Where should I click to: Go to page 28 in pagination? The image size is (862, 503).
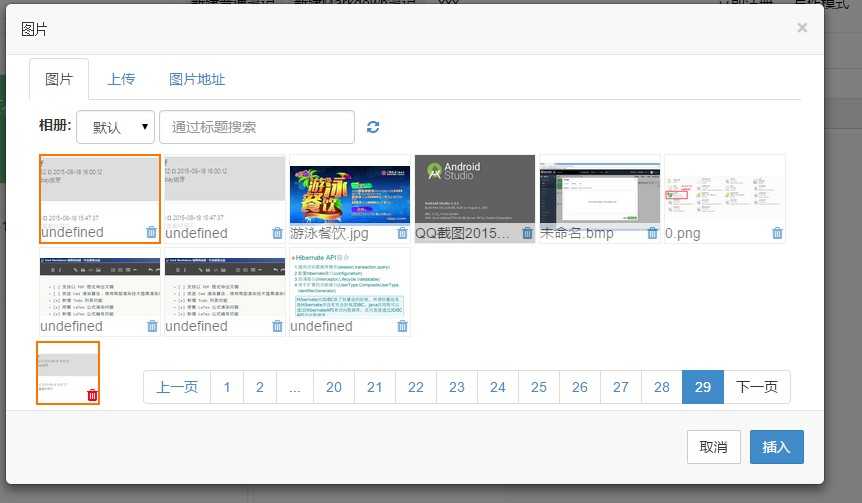(662, 387)
